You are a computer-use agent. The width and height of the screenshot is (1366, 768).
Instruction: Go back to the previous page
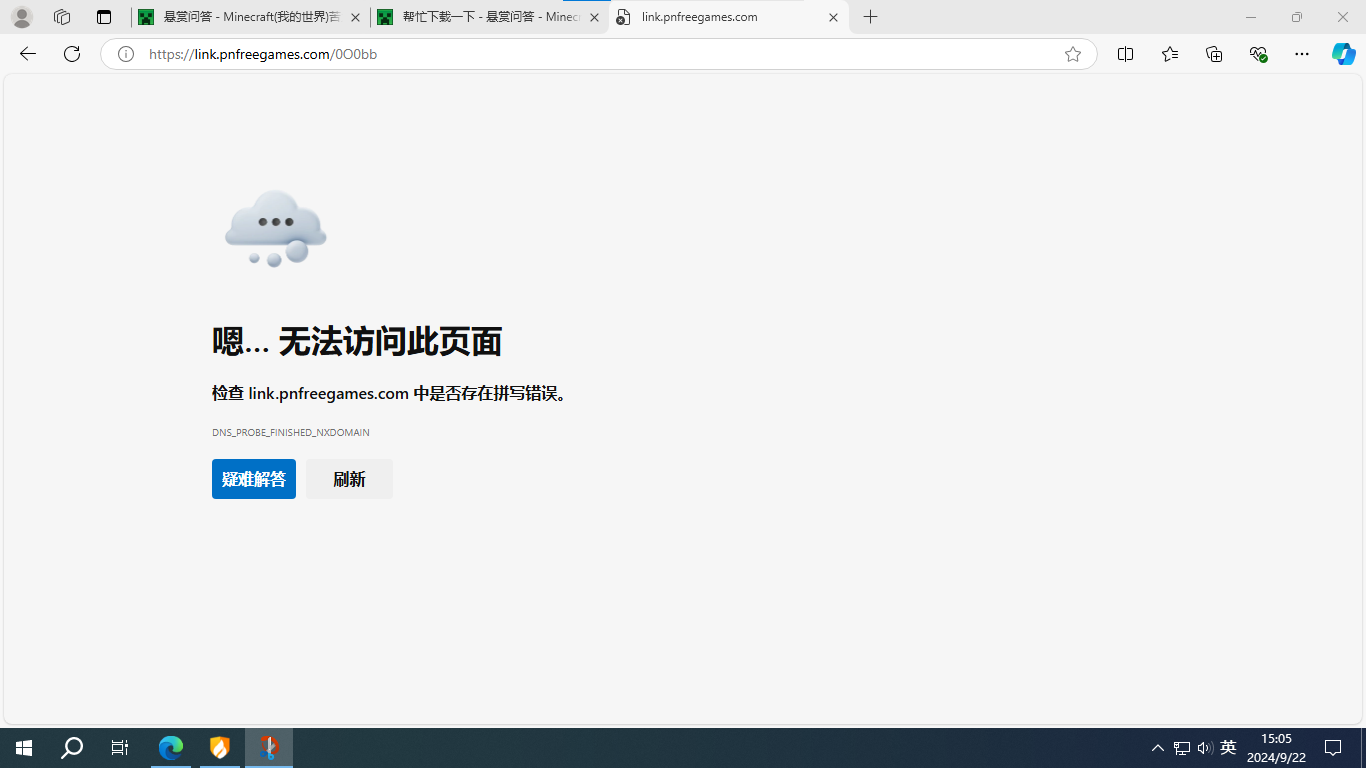[28, 54]
